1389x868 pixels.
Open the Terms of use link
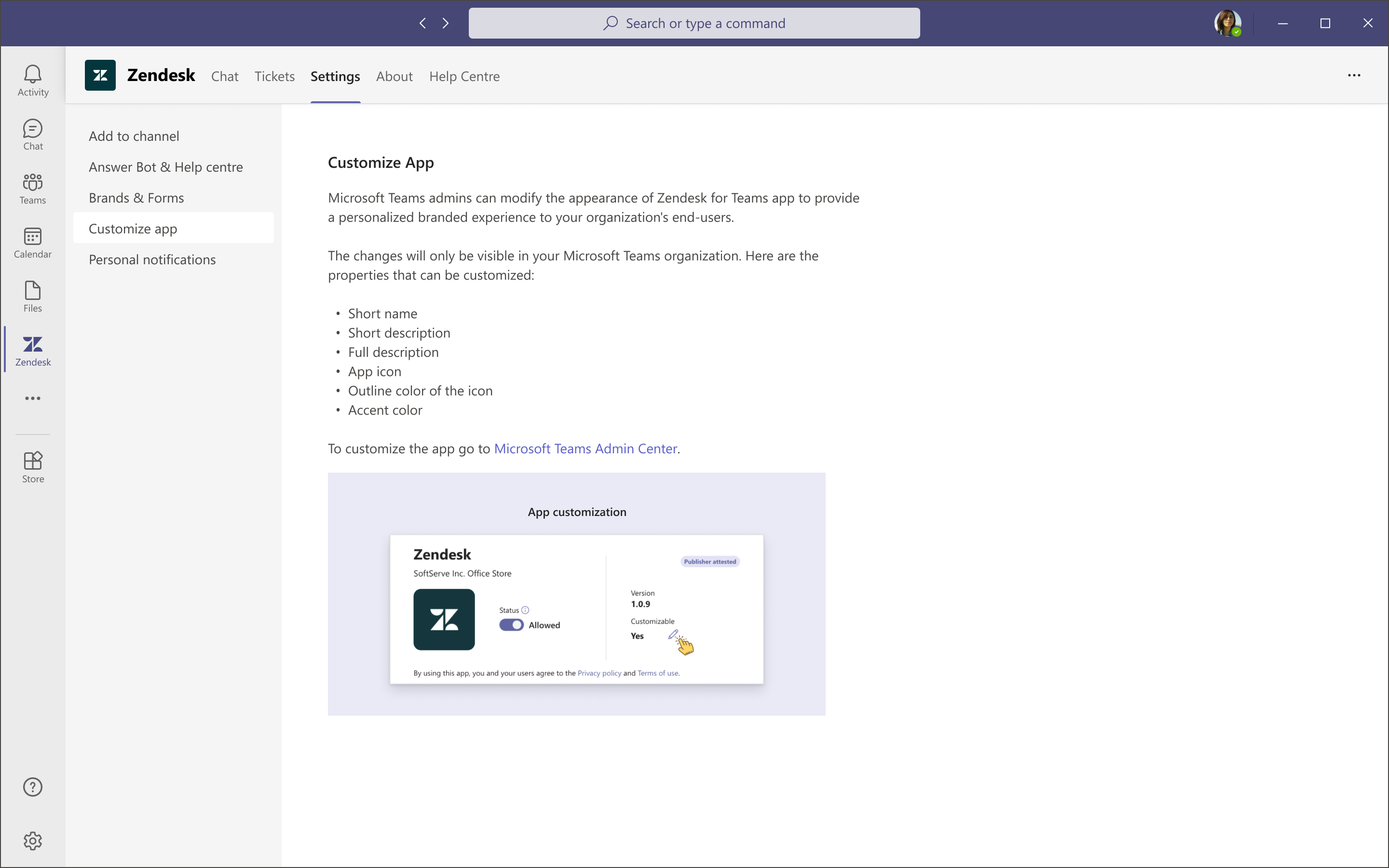[658, 673]
